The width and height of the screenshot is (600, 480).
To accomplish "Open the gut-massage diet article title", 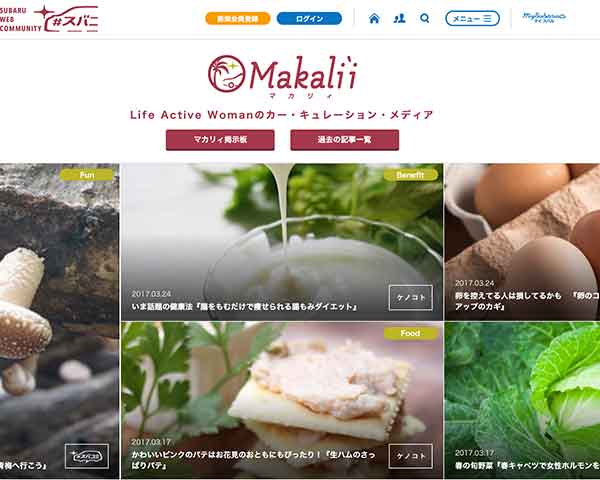I will (x=244, y=307).
